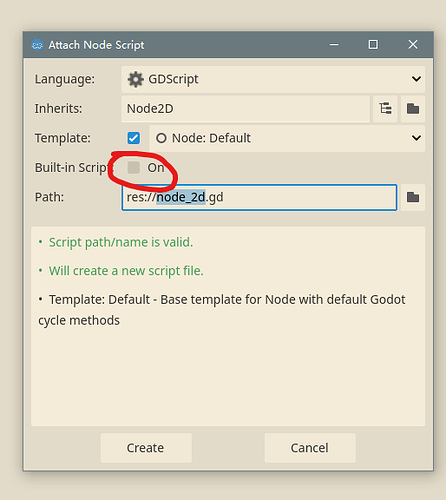Toggle the Built-in Script checkbox
The height and width of the screenshot is (500, 446).
click(x=134, y=168)
